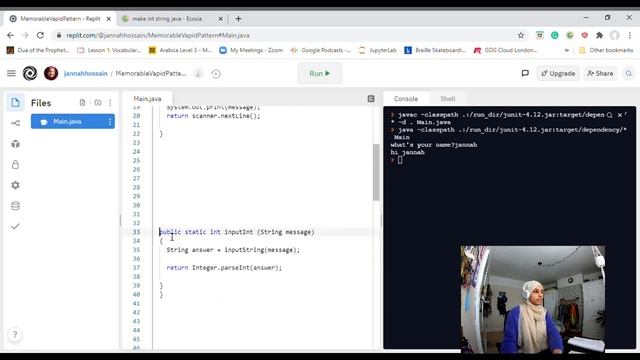640x360 pixels.
Task: Open the chat comment icon
Action: pyautogui.click(x=525, y=73)
